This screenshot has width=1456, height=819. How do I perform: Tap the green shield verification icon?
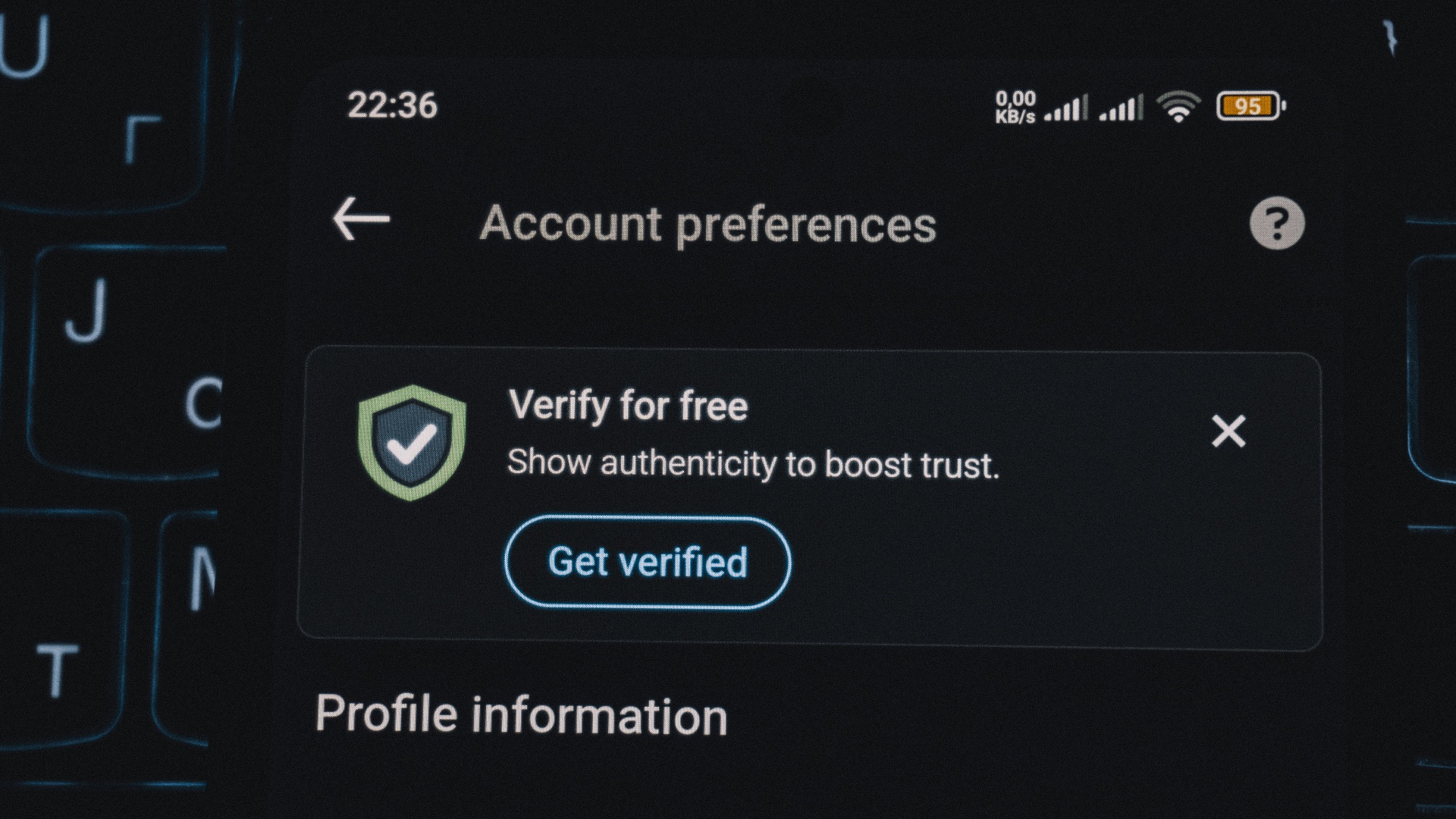coord(412,442)
